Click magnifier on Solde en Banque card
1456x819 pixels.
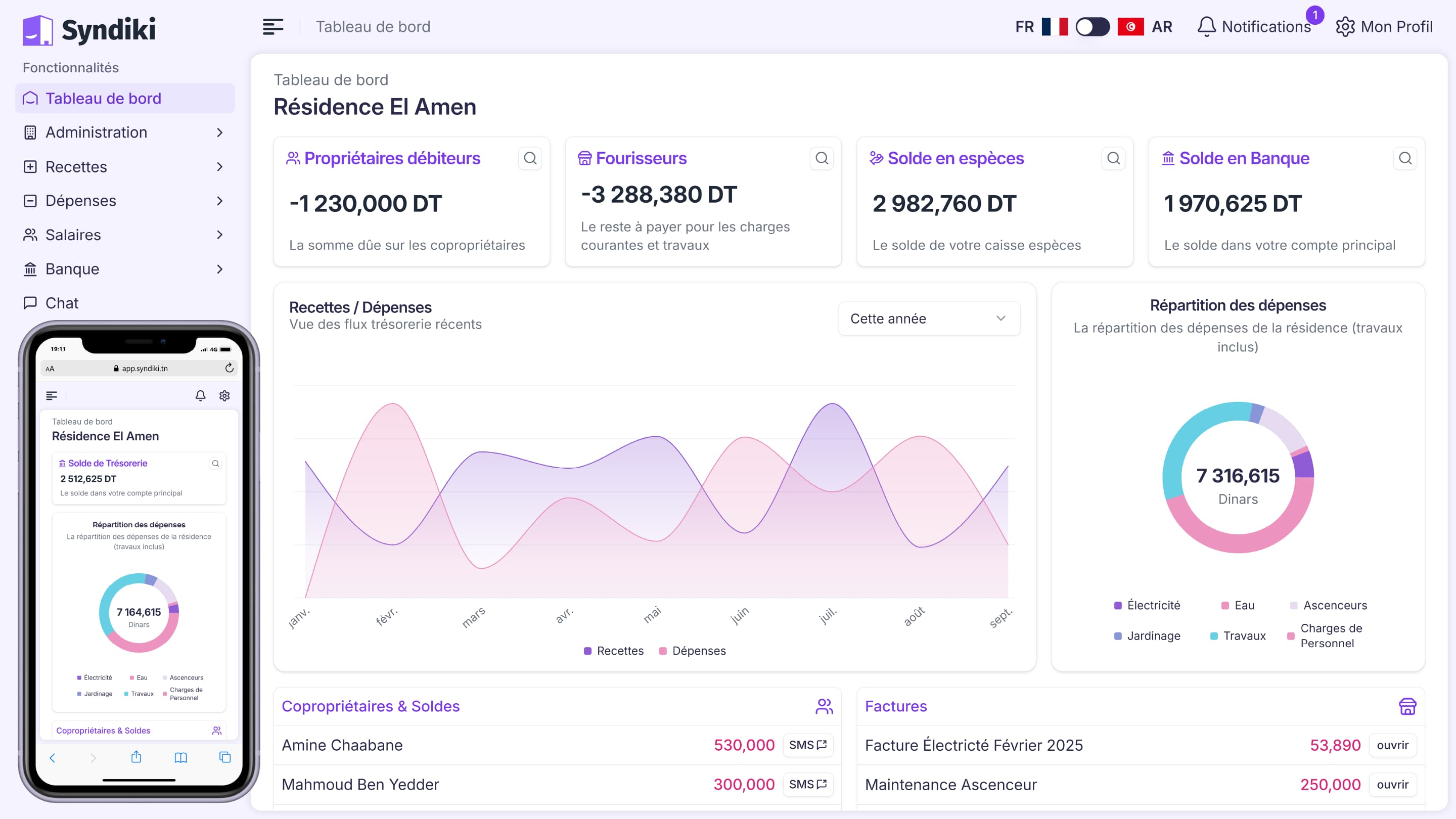click(x=1404, y=158)
